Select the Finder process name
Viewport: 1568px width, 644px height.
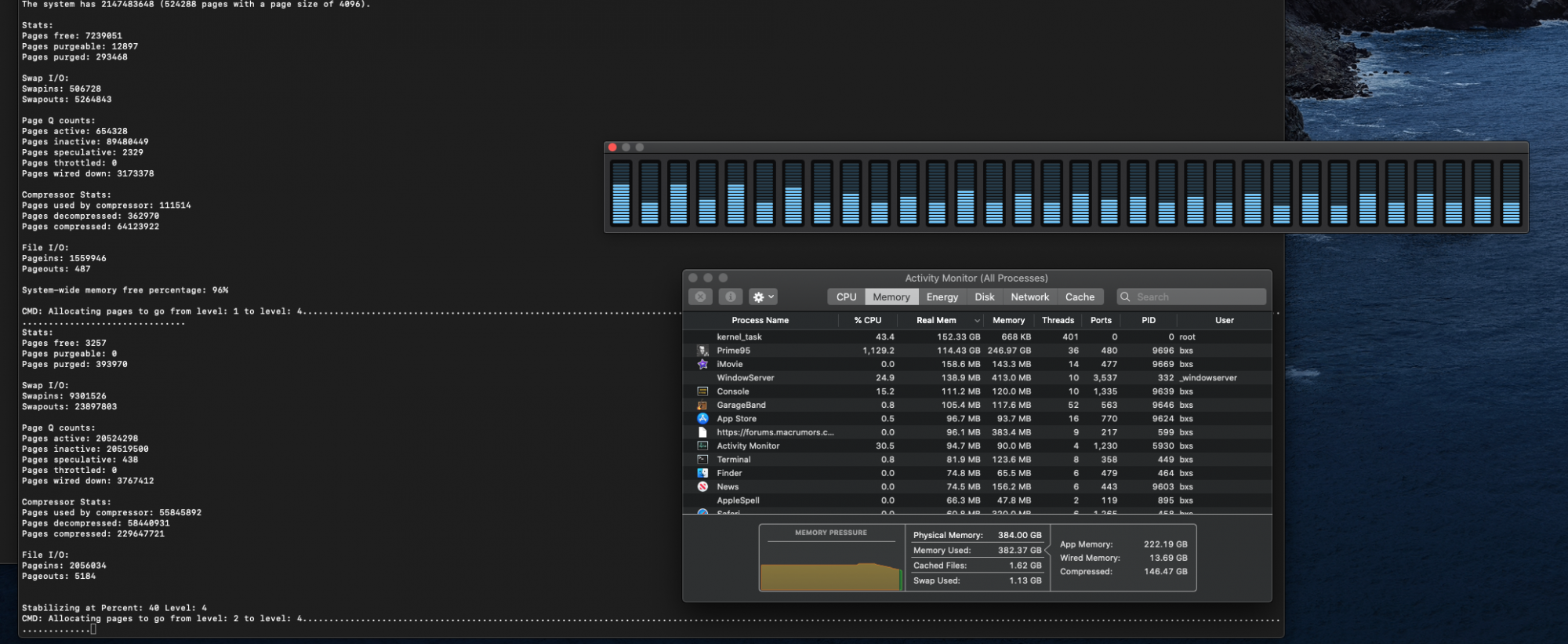(x=729, y=473)
